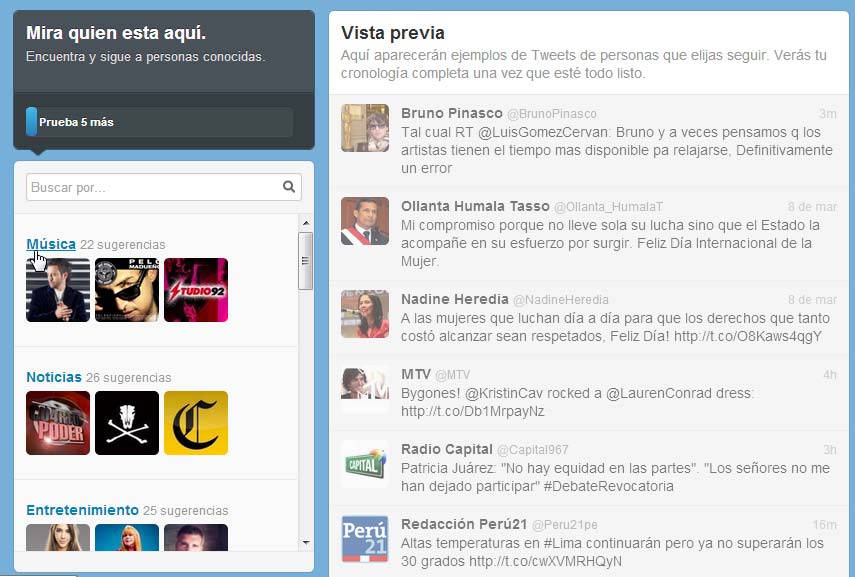Open the Noticias category link
Screen dimensions: 855x577
[x=54, y=377]
